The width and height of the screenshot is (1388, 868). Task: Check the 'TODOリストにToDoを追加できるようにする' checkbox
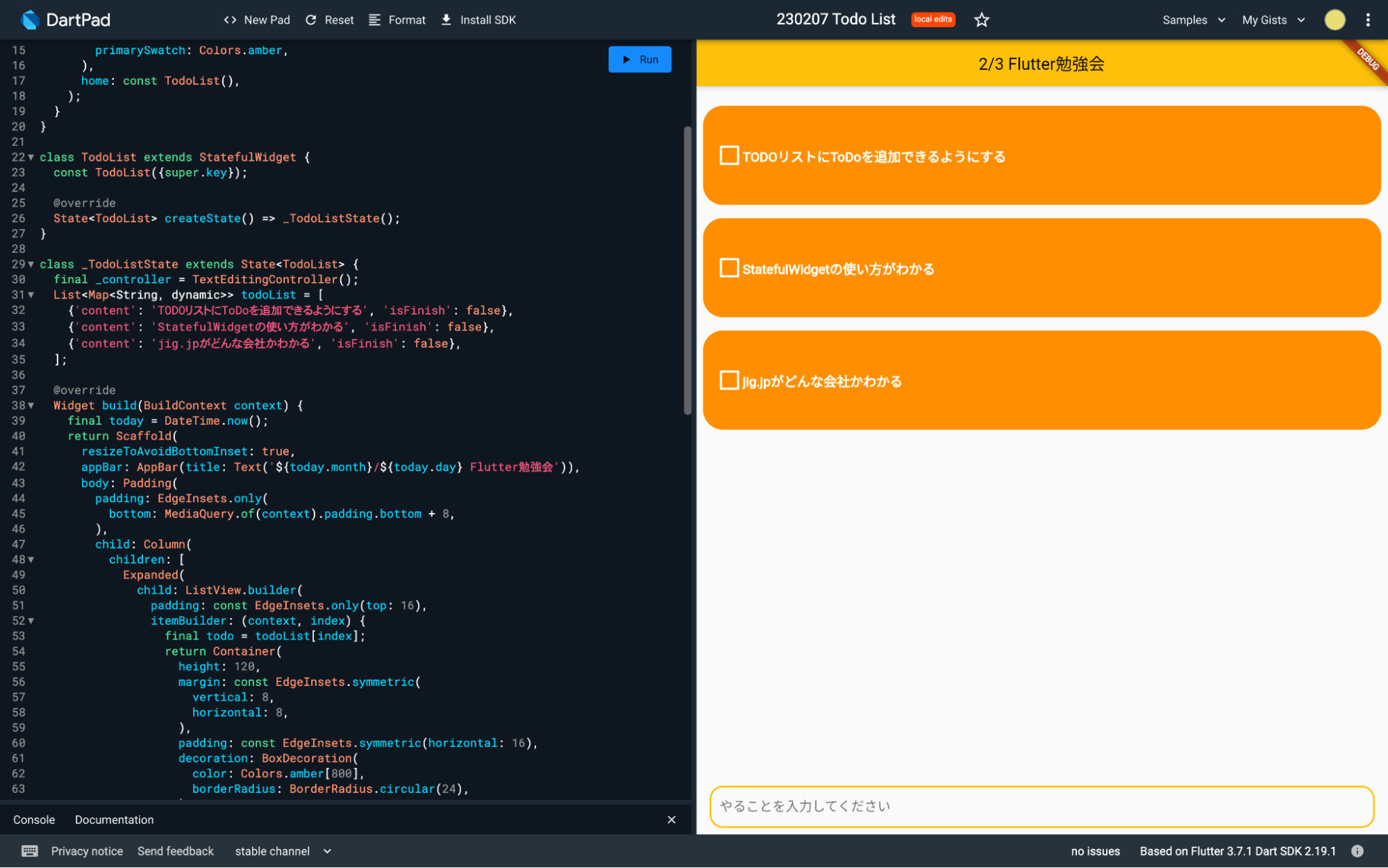pyautogui.click(x=729, y=156)
